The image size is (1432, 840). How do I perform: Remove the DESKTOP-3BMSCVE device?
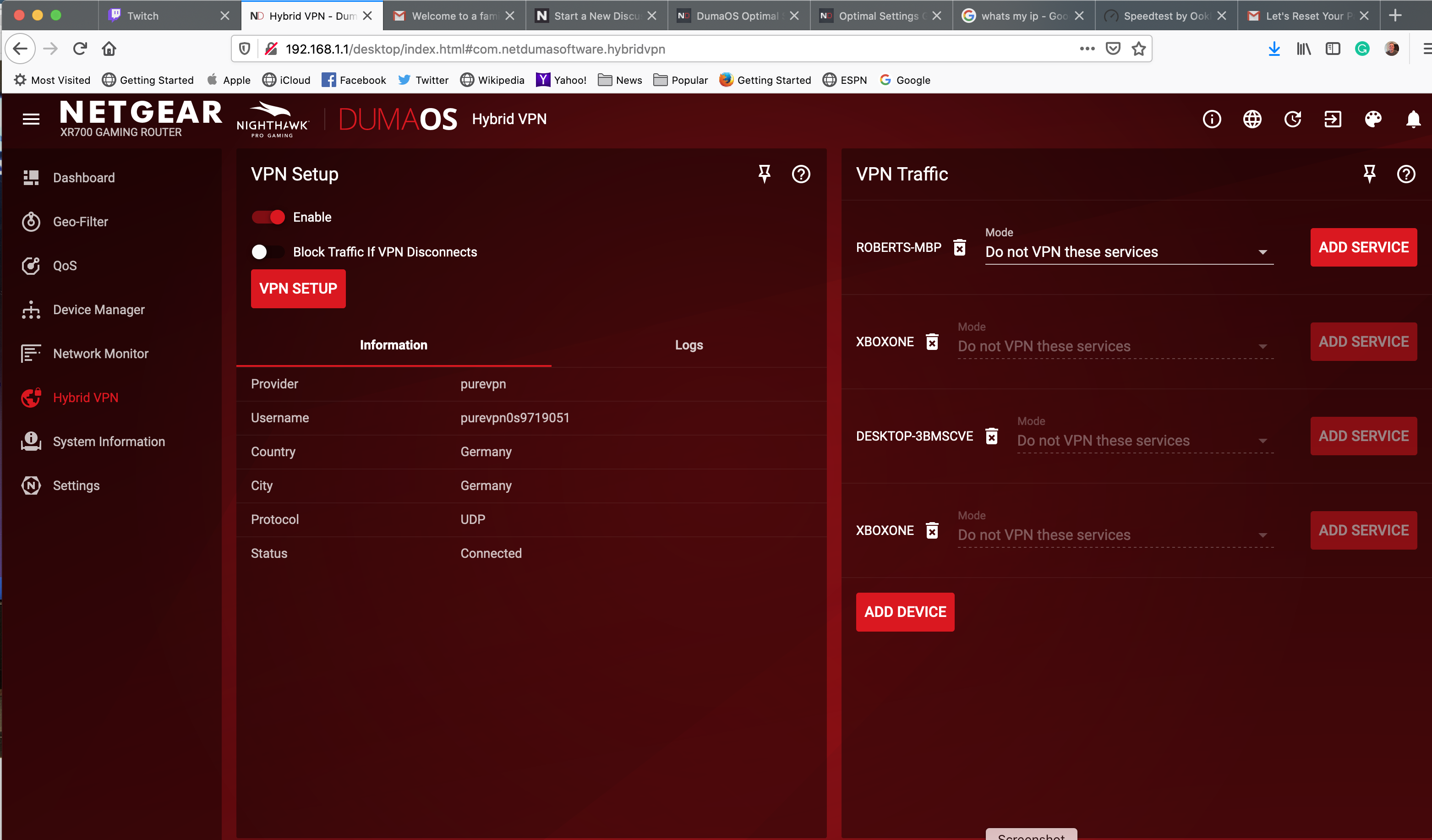991,436
